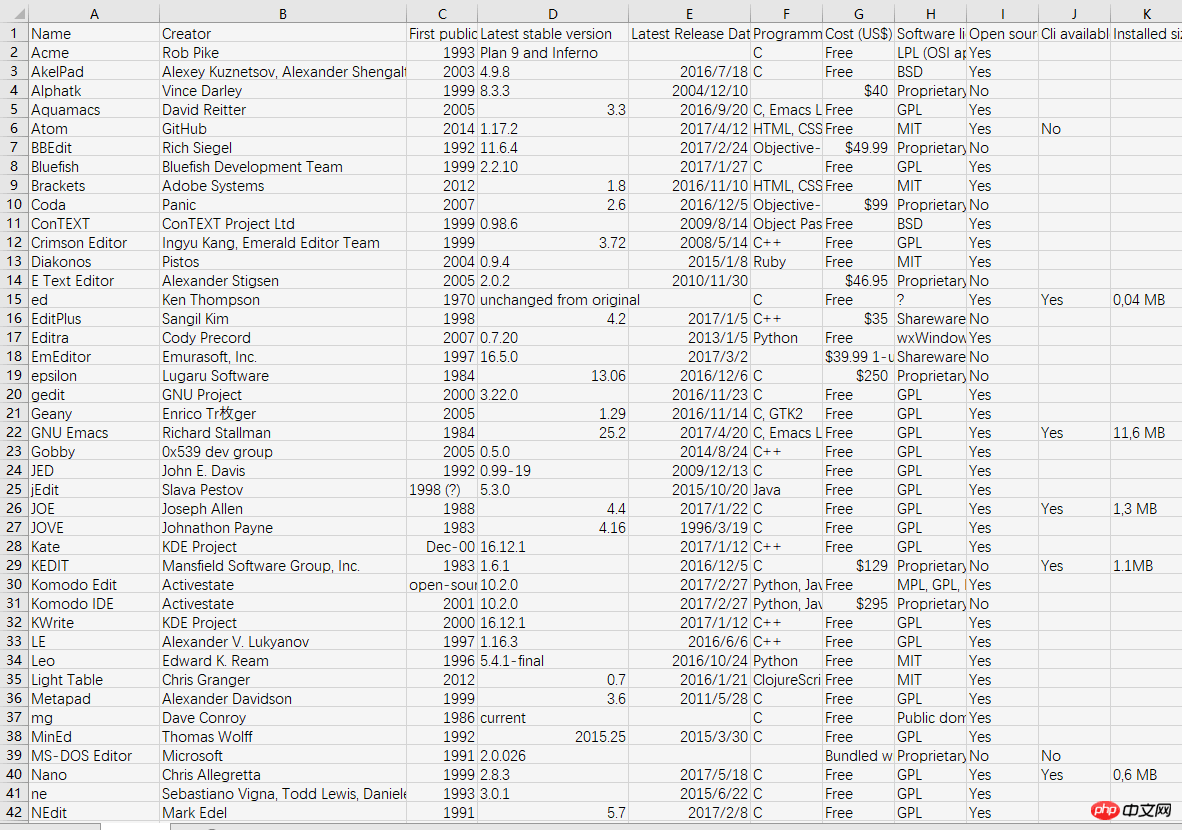
Task: Select the 'Mansfield Software Group, Inc.' cell
Action: (283, 565)
